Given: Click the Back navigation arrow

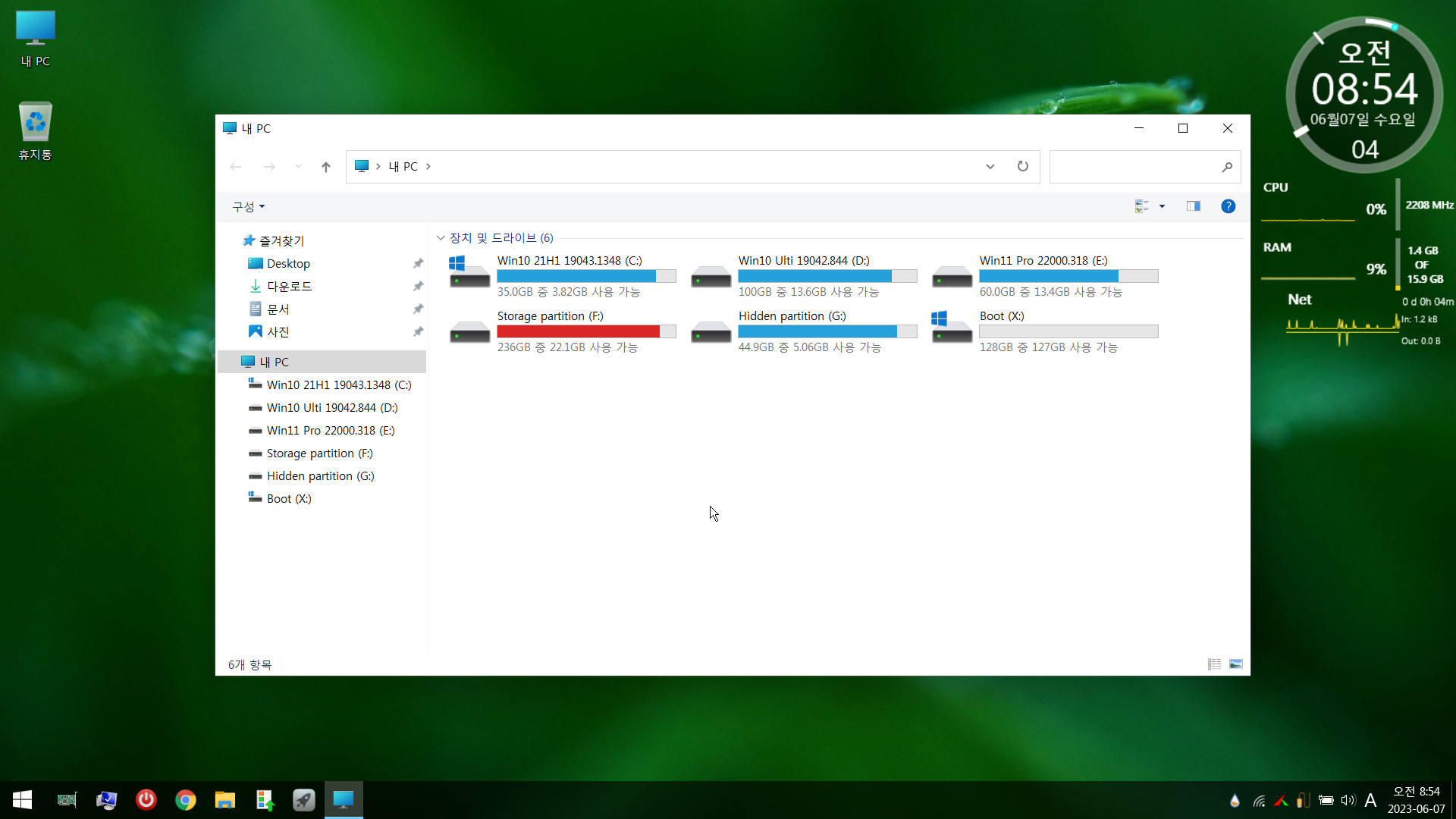Looking at the screenshot, I should coord(236,167).
